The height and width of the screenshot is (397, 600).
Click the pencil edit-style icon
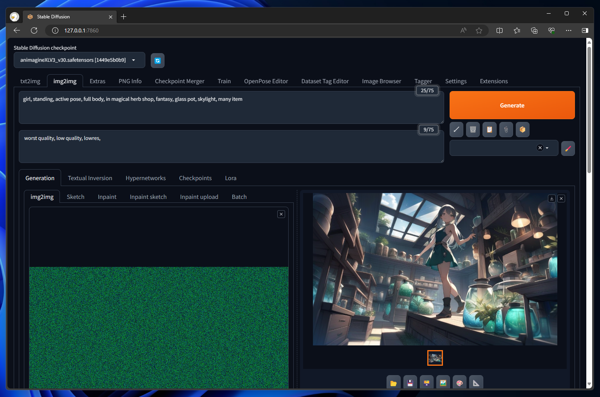tap(568, 149)
